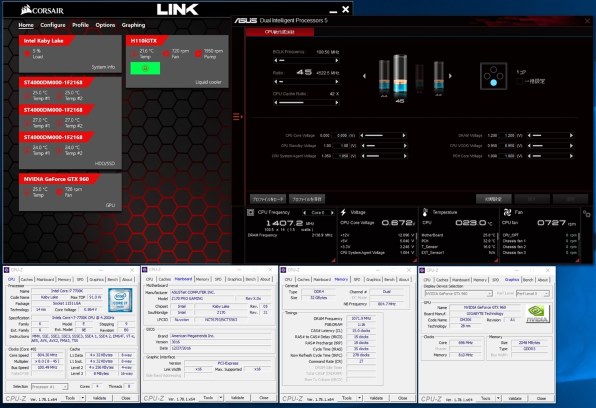Adjust the DRAM Voltage slider
The width and height of the screenshot is (596, 408).
point(550,135)
